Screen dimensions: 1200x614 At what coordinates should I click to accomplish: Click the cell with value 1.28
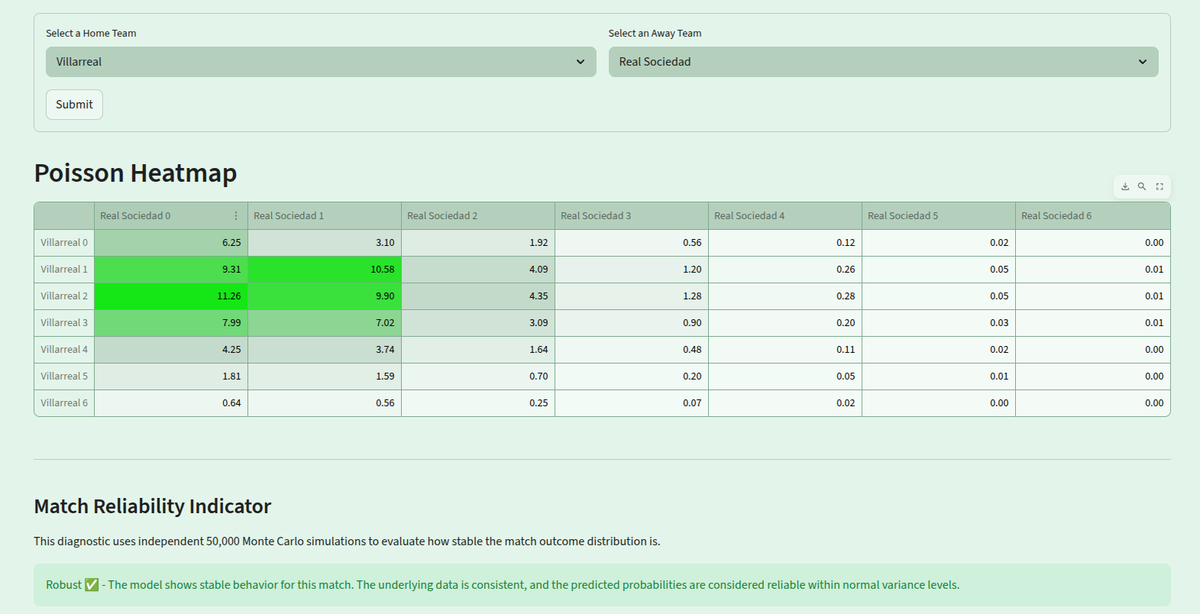pos(631,296)
